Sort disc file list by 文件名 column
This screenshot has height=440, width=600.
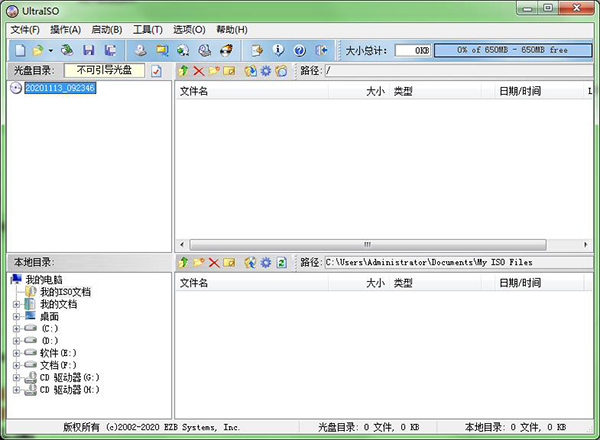point(252,91)
